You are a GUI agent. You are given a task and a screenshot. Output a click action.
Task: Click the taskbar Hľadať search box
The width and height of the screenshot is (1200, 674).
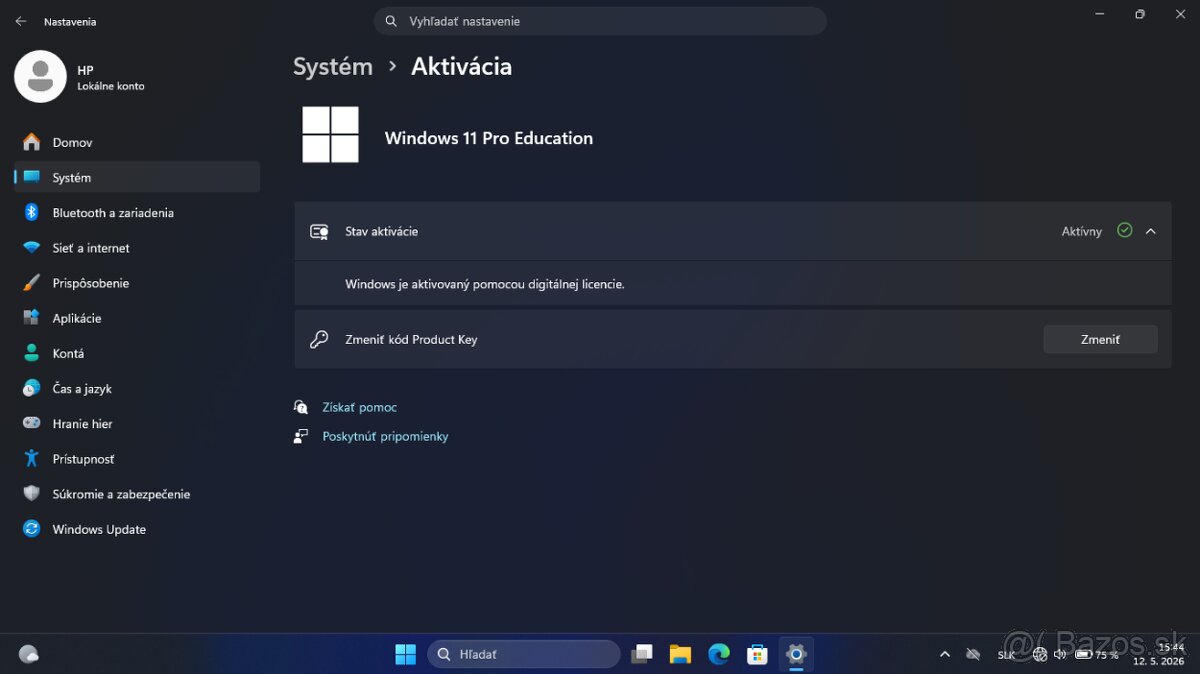(x=524, y=654)
